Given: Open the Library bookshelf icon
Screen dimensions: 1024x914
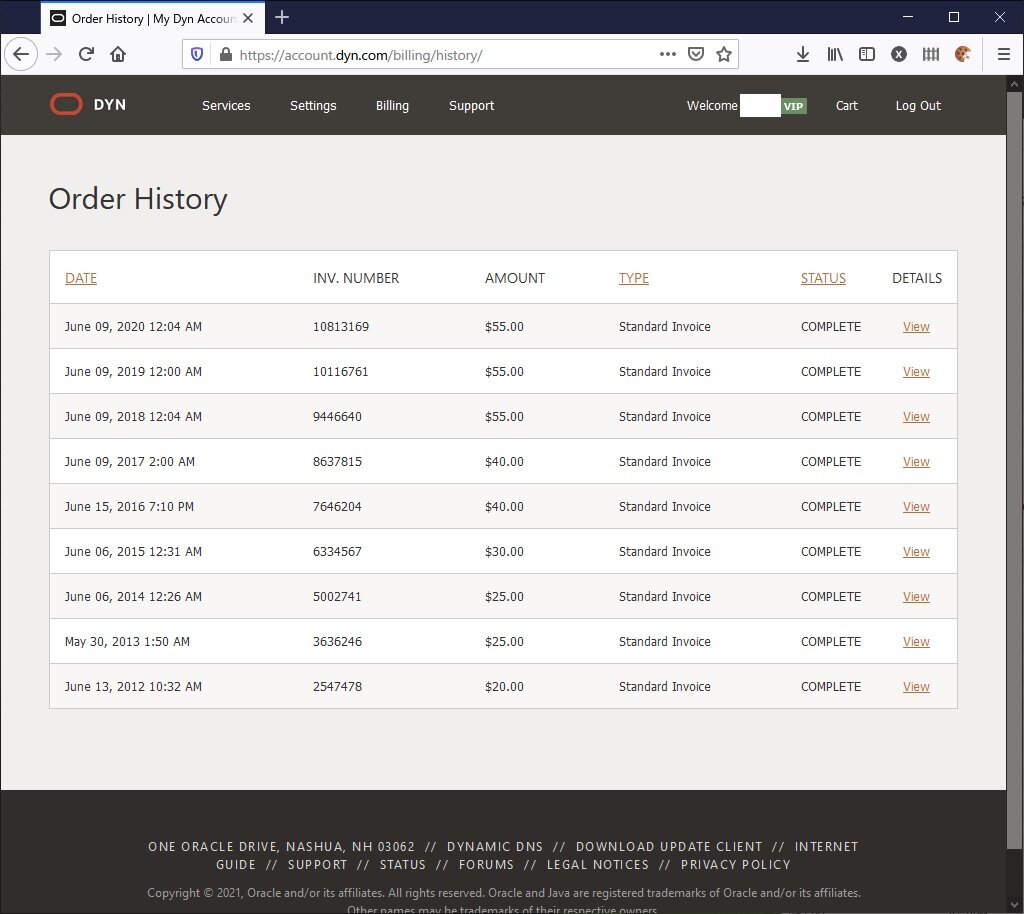Looking at the screenshot, I should (835, 54).
